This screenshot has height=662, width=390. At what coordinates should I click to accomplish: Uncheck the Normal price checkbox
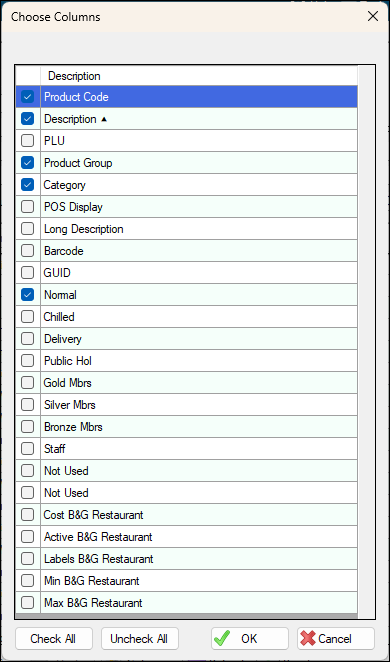(27, 295)
